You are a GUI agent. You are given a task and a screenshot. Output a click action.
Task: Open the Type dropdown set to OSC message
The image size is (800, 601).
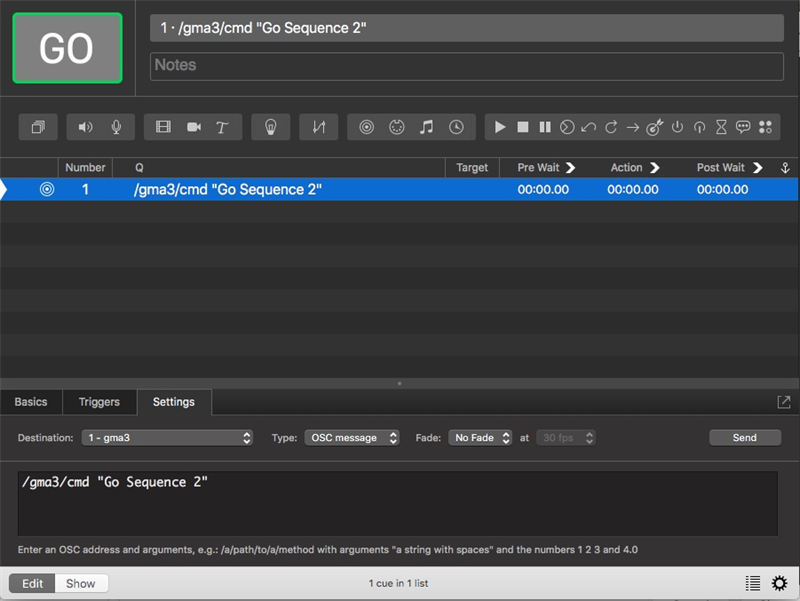[x=352, y=438]
